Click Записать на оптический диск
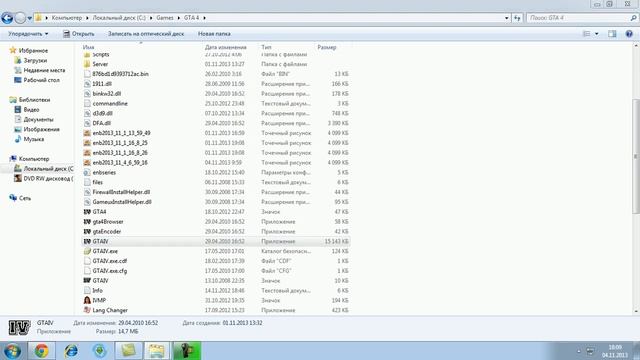 pos(146,34)
